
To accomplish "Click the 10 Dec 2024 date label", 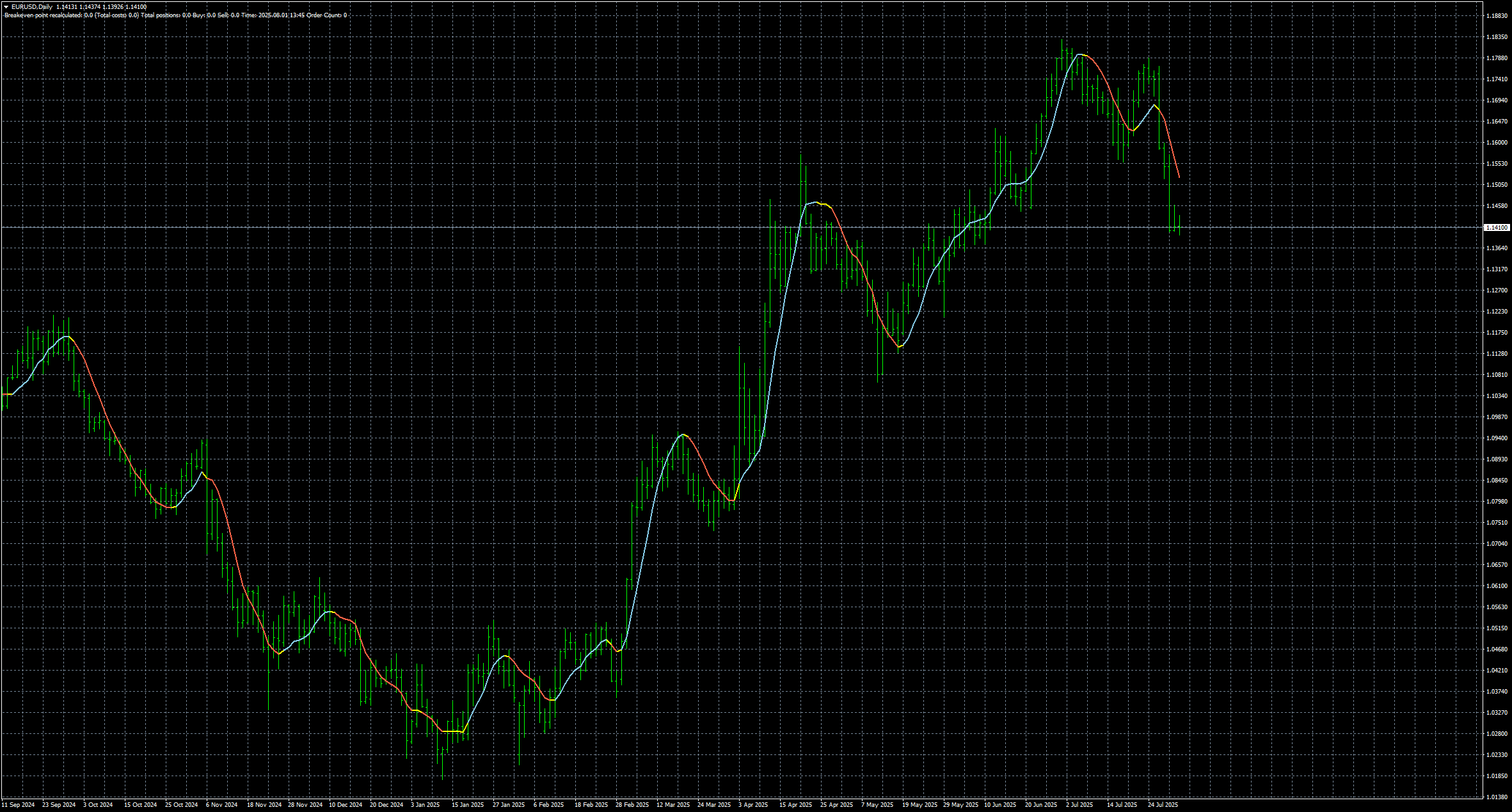I will (x=346, y=805).
